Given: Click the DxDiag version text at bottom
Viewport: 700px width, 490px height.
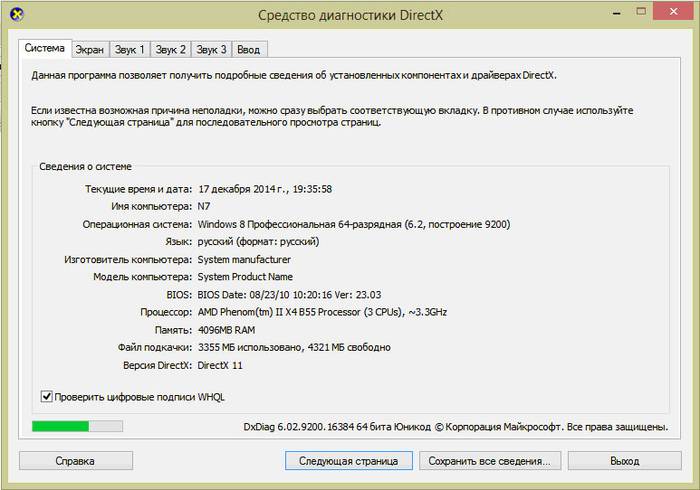Looking at the screenshot, I should (x=455, y=427).
